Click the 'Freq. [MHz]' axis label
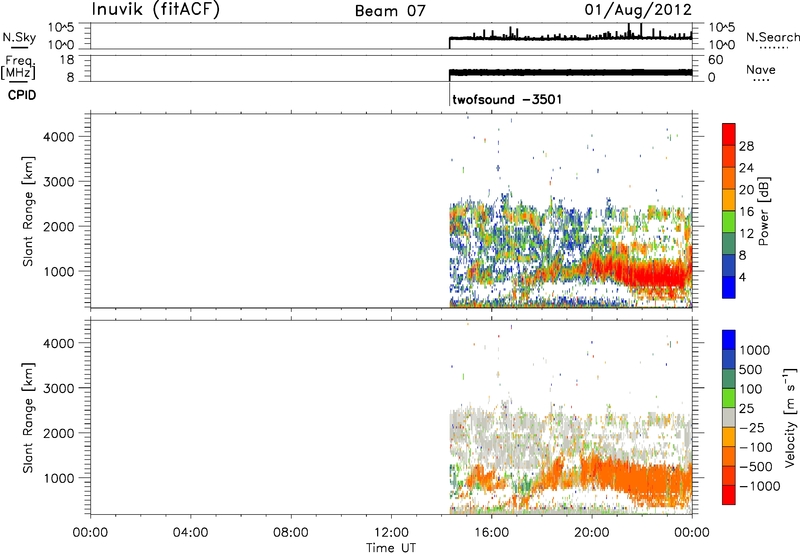The height and width of the screenshot is (554, 800). coord(19,67)
